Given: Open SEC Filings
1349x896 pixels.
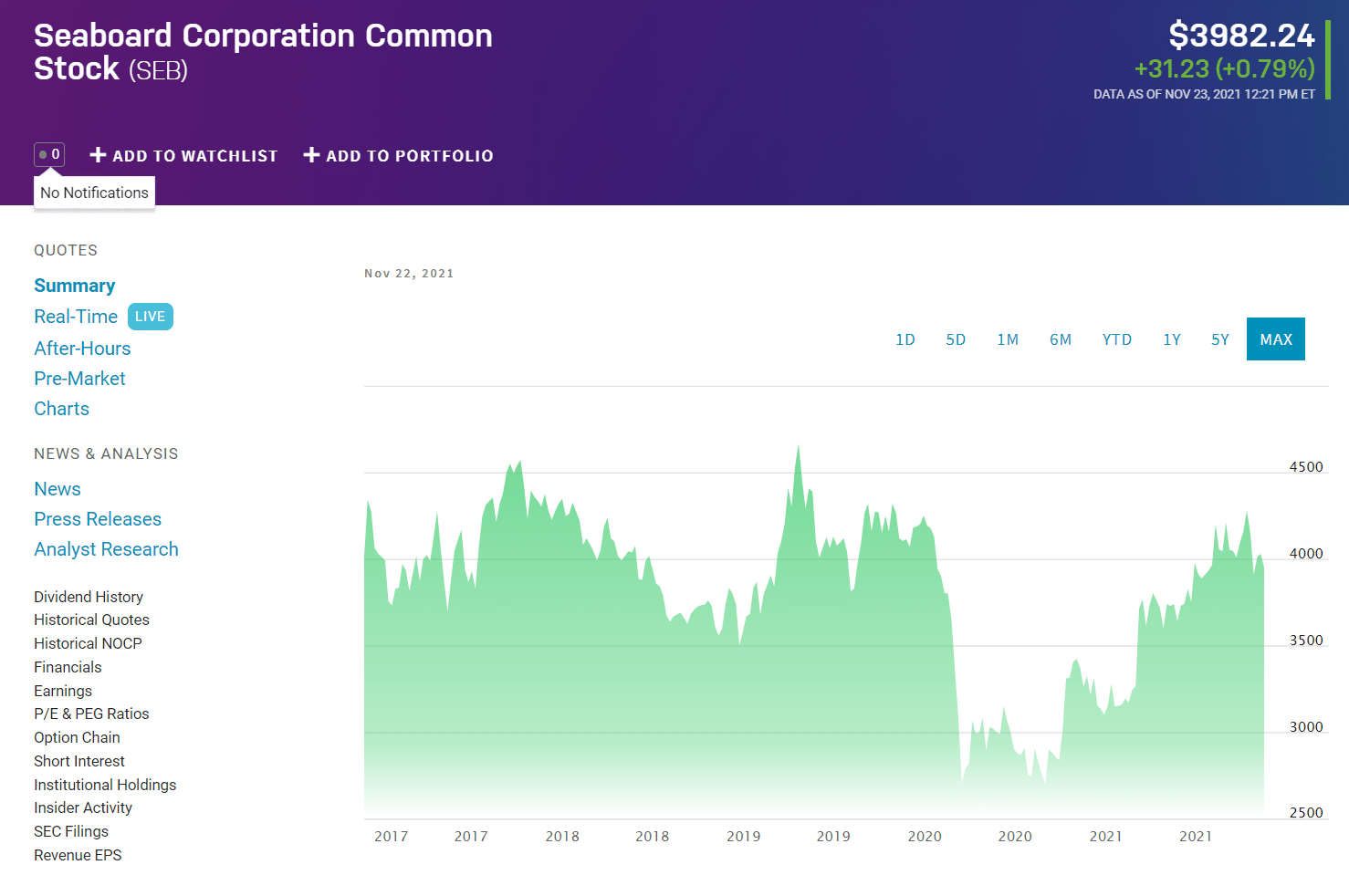Looking at the screenshot, I should click(x=71, y=831).
